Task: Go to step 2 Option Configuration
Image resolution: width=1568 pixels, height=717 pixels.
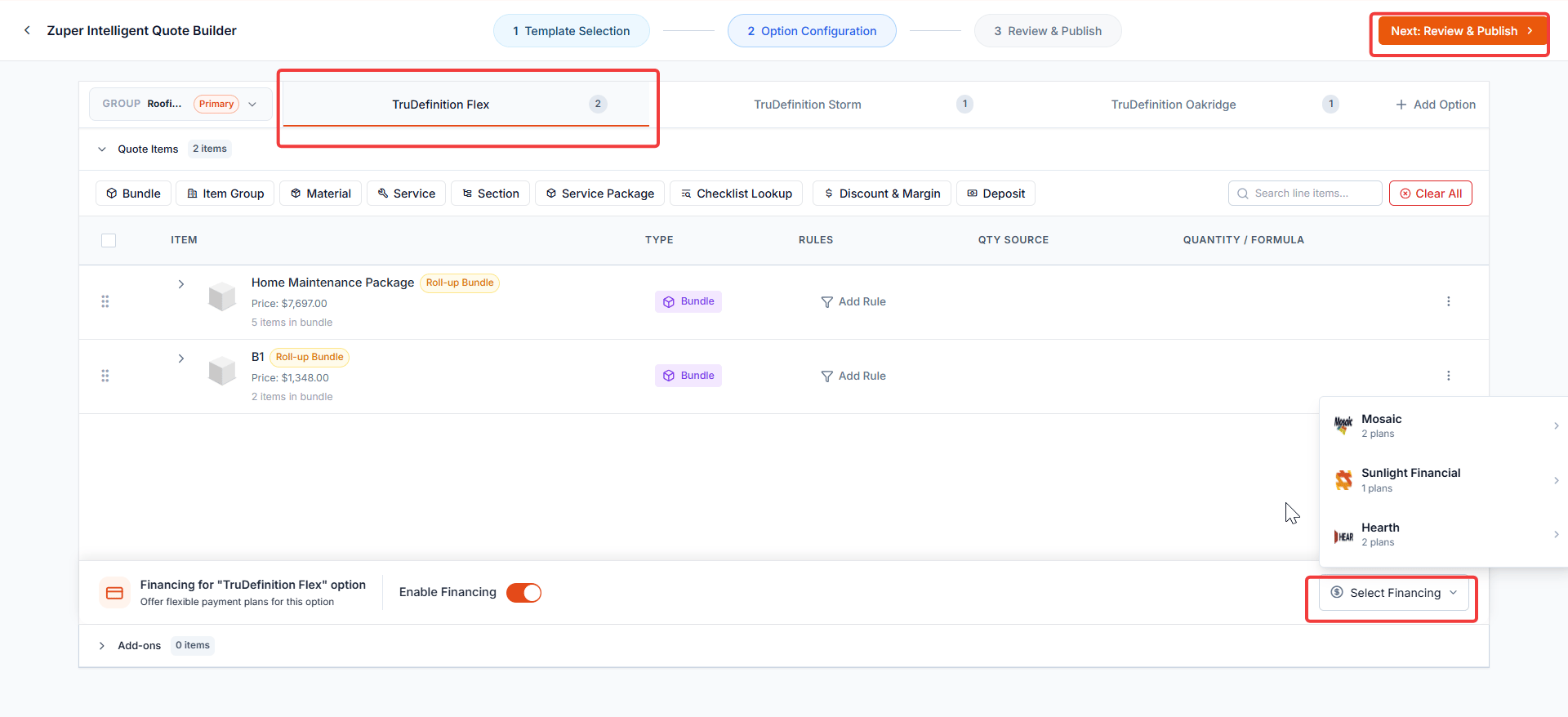Action: (x=812, y=31)
